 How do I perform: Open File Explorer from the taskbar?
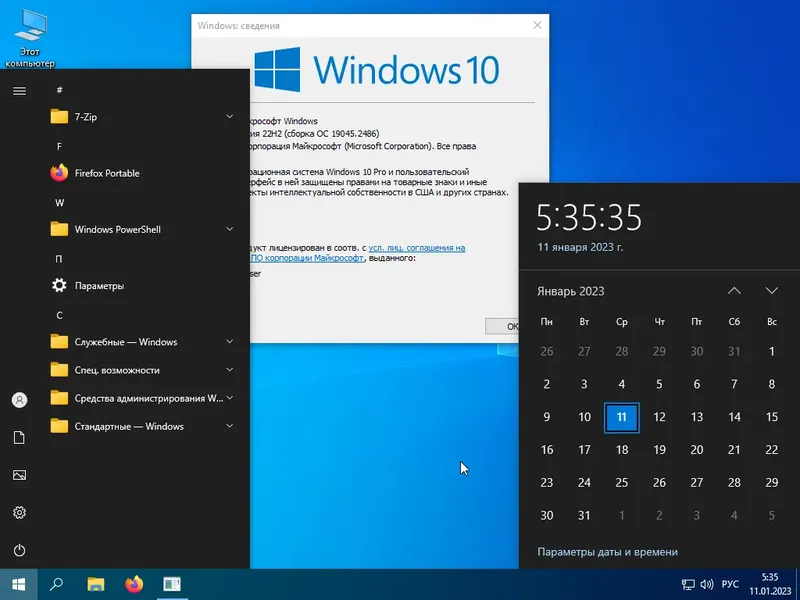coord(95,584)
